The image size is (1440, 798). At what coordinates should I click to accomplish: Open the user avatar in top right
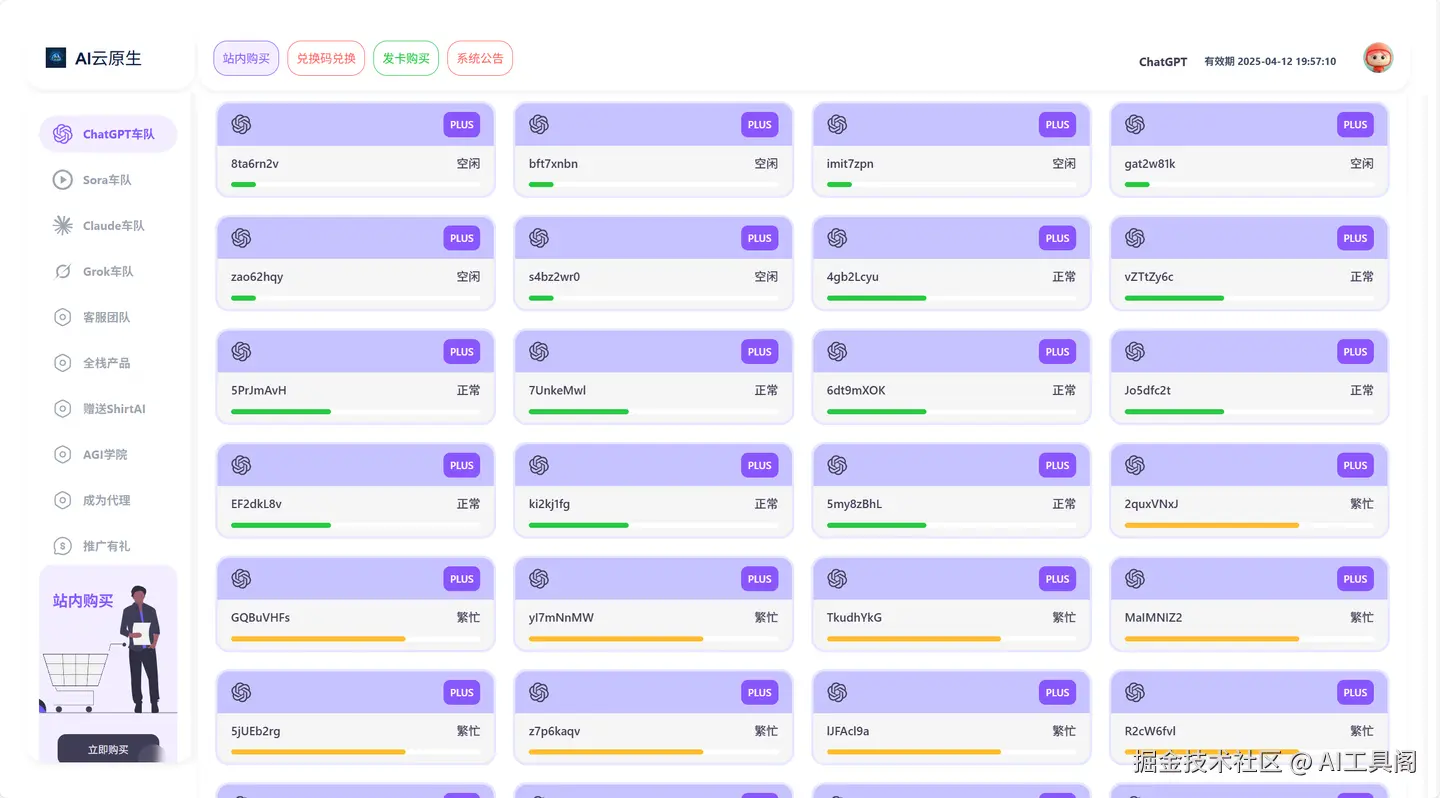(1378, 58)
